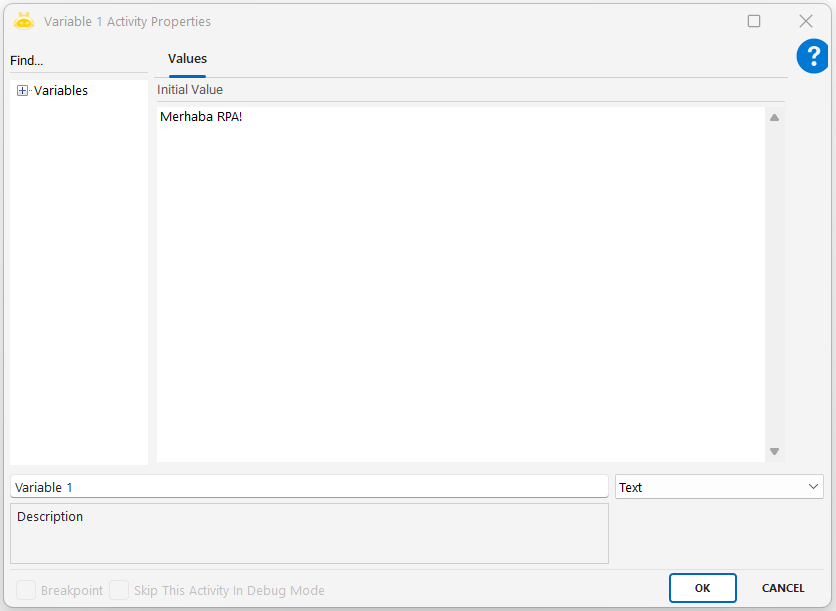Open the Text variable type dropdown
The height and width of the screenshot is (611, 836).
pos(719,487)
